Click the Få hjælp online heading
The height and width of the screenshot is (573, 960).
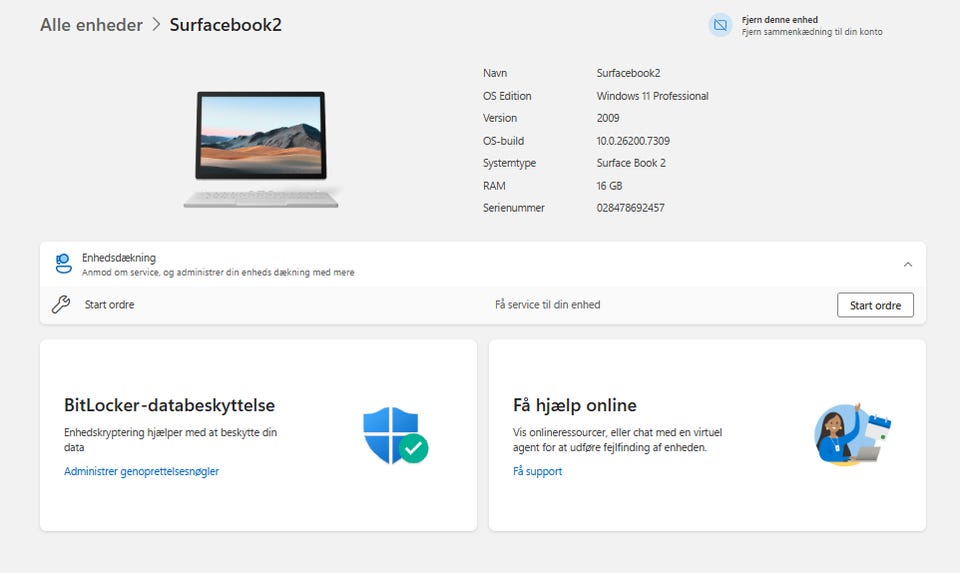[574, 405]
